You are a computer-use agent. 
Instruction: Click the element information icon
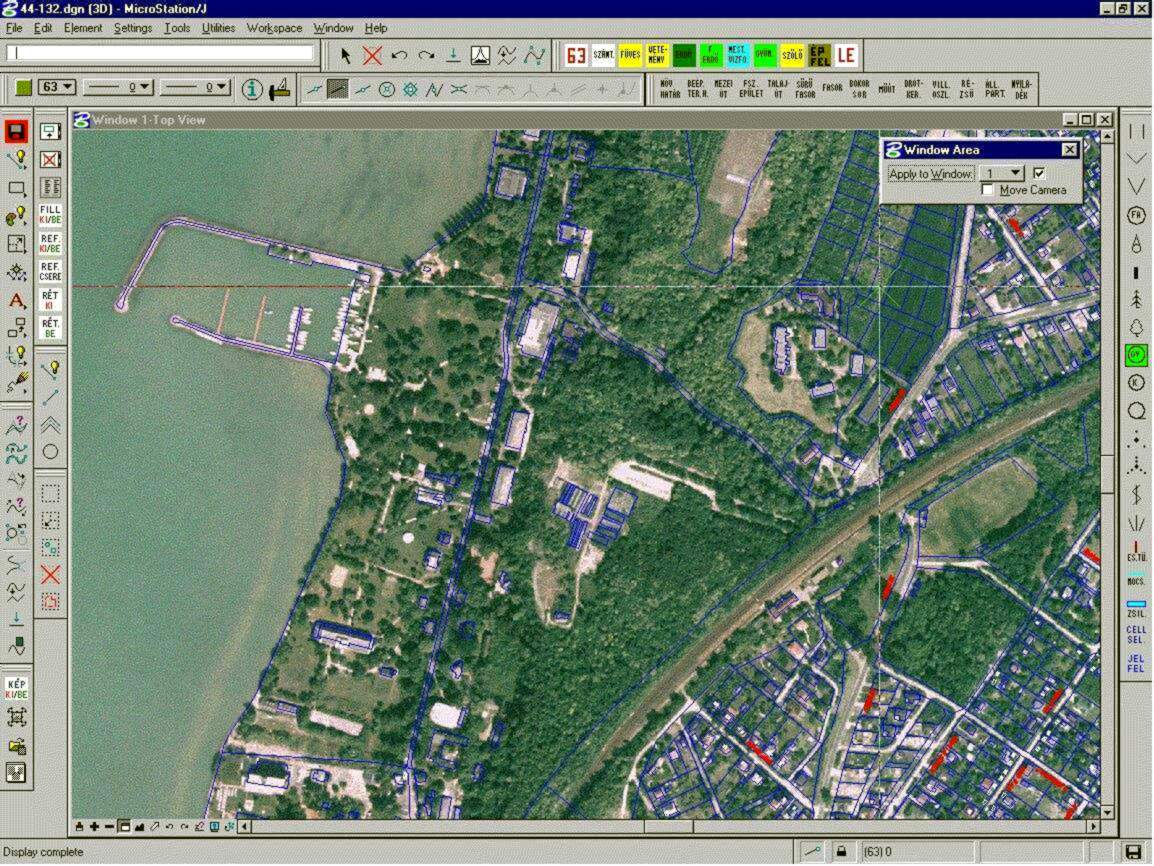252,89
